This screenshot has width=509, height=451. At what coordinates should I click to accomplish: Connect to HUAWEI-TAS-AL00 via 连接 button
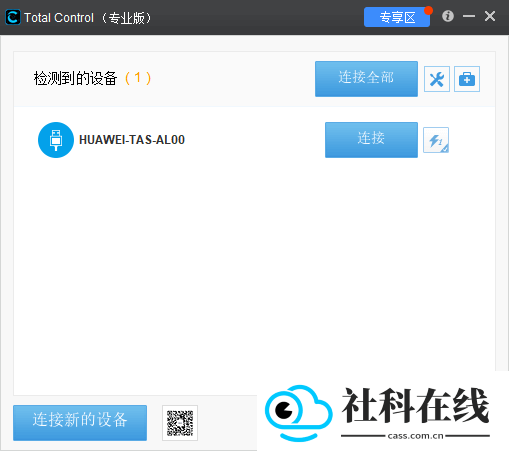[371, 140]
